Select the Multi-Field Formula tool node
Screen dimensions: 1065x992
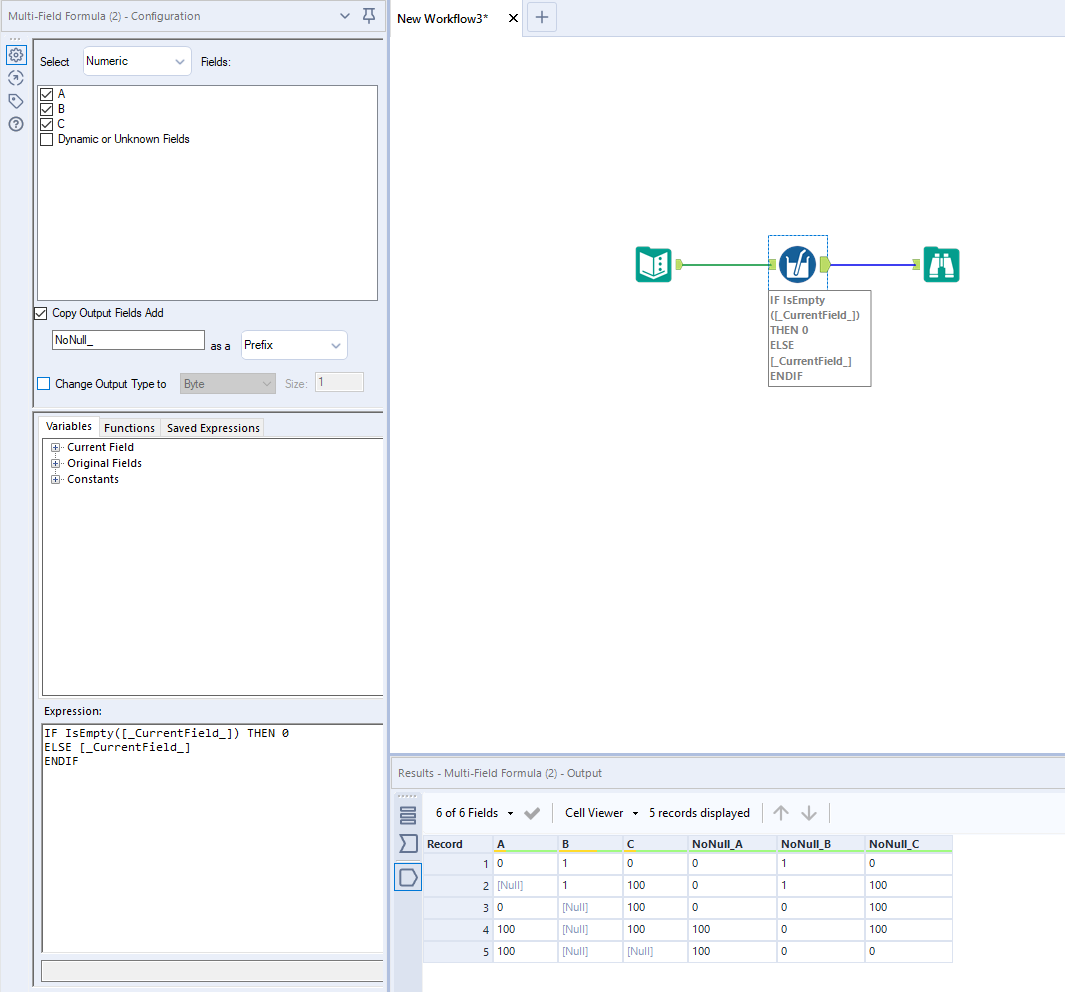797,264
